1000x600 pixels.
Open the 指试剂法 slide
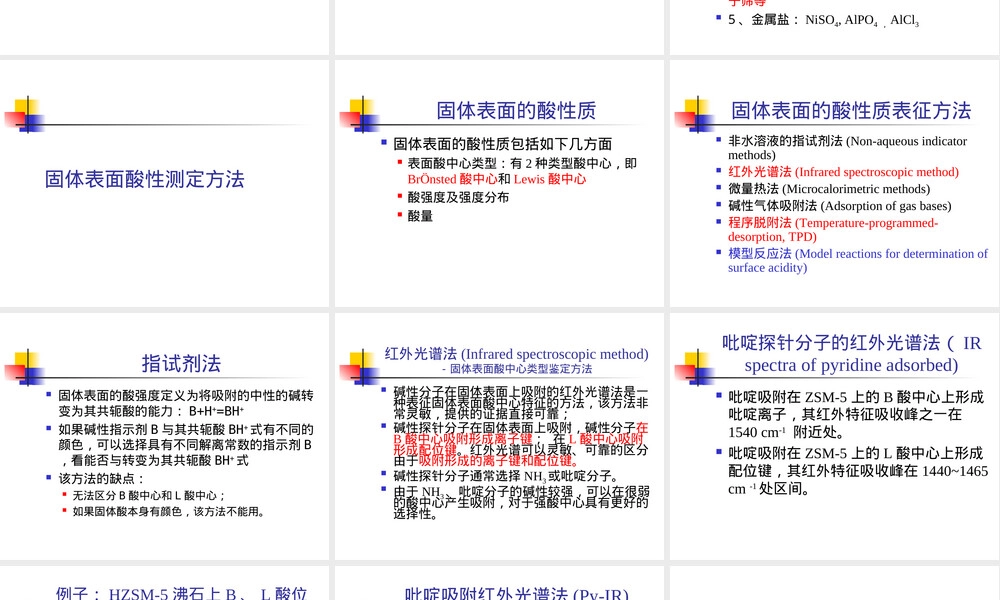(x=165, y=436)
